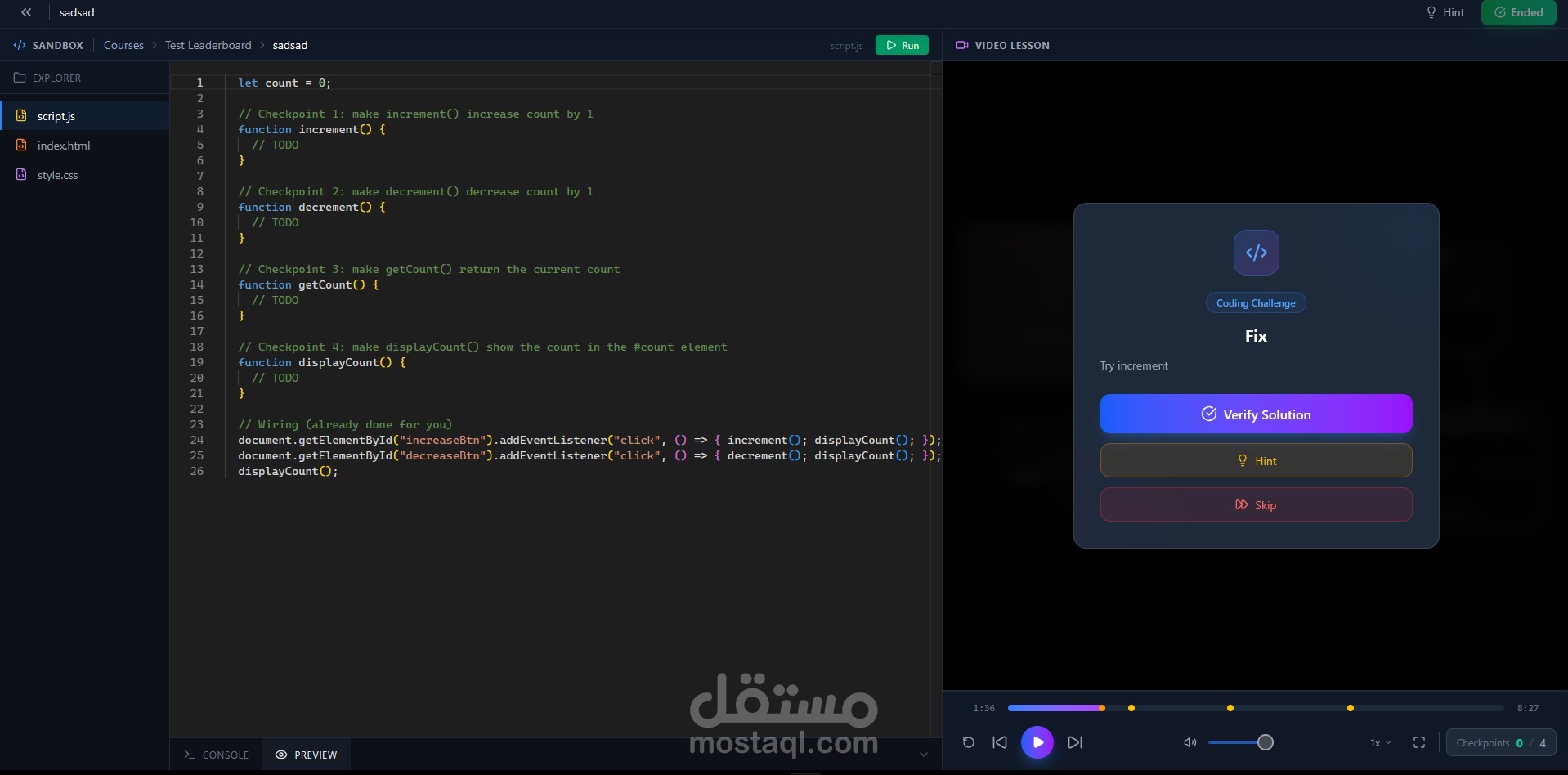The width and height of the screenshot is (1568, 775).
Task: Mute the video with the speaker icon
Action: [1190, 742]
